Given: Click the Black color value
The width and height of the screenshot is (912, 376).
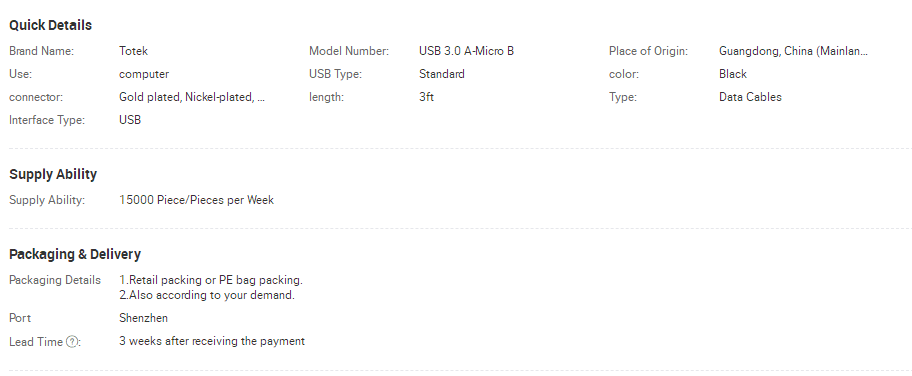Looking at the screenshot, I should (733, 75).
